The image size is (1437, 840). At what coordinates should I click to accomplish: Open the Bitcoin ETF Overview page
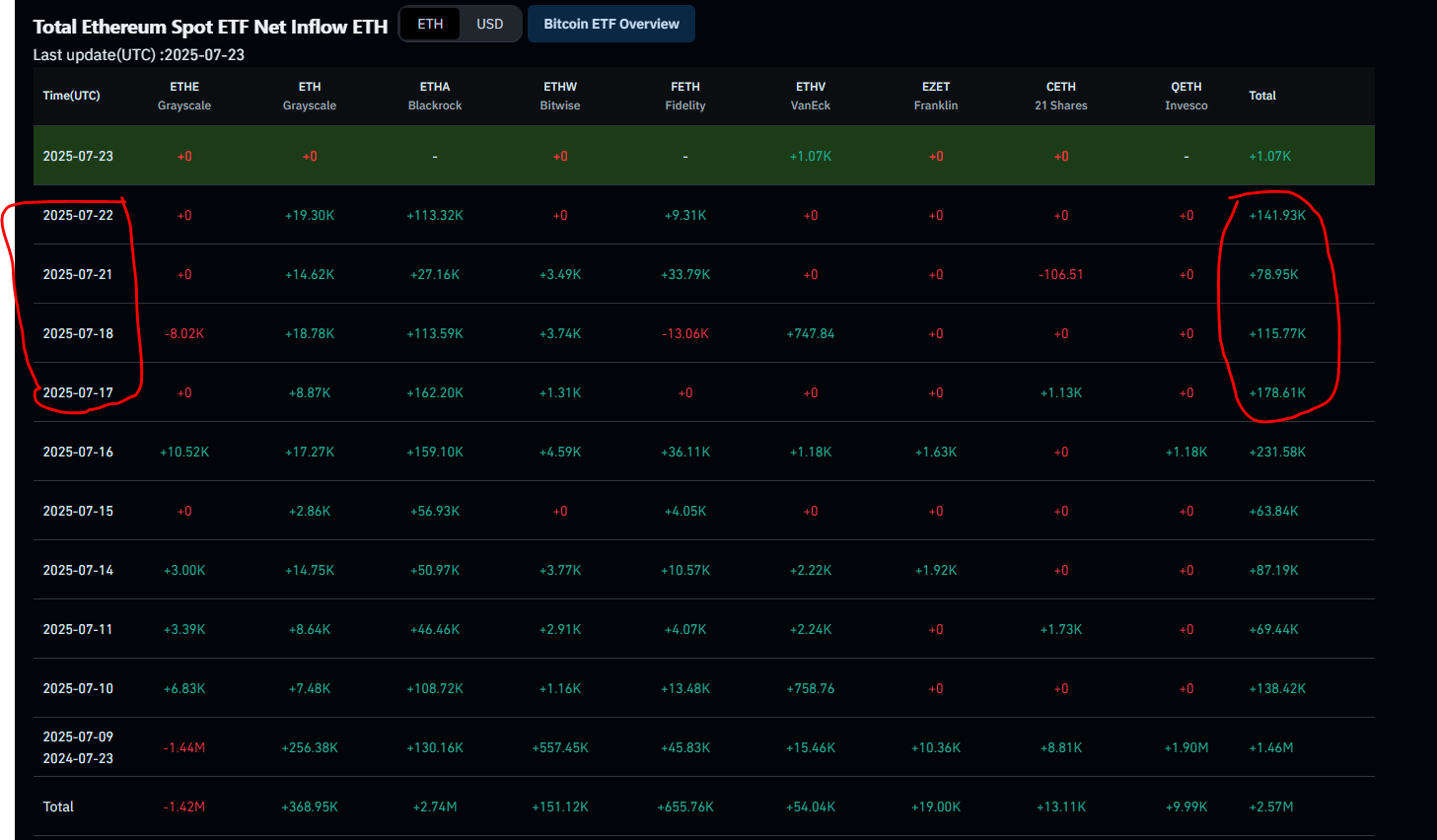pos(611,24)
